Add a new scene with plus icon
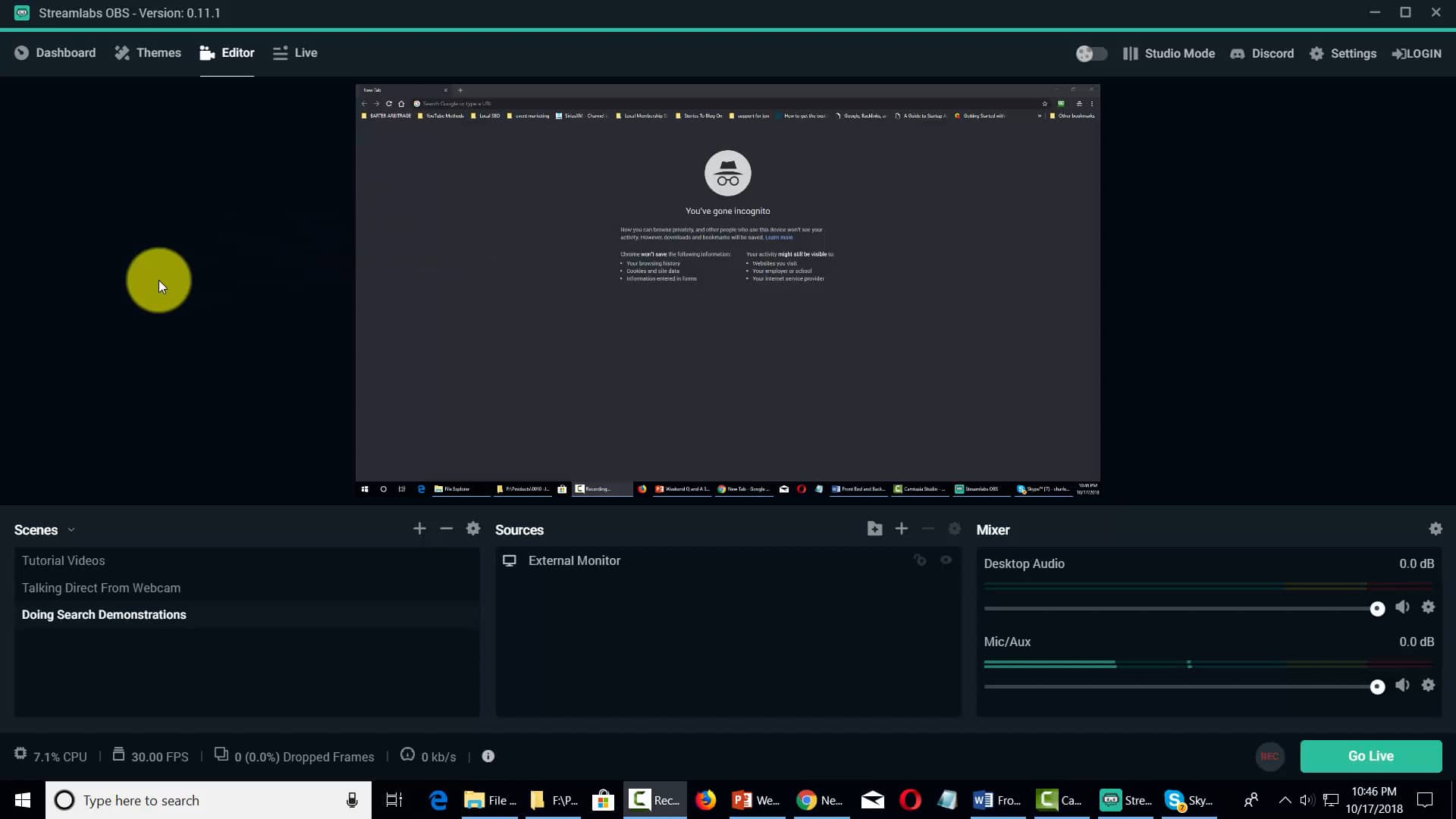 coord(419,529)
